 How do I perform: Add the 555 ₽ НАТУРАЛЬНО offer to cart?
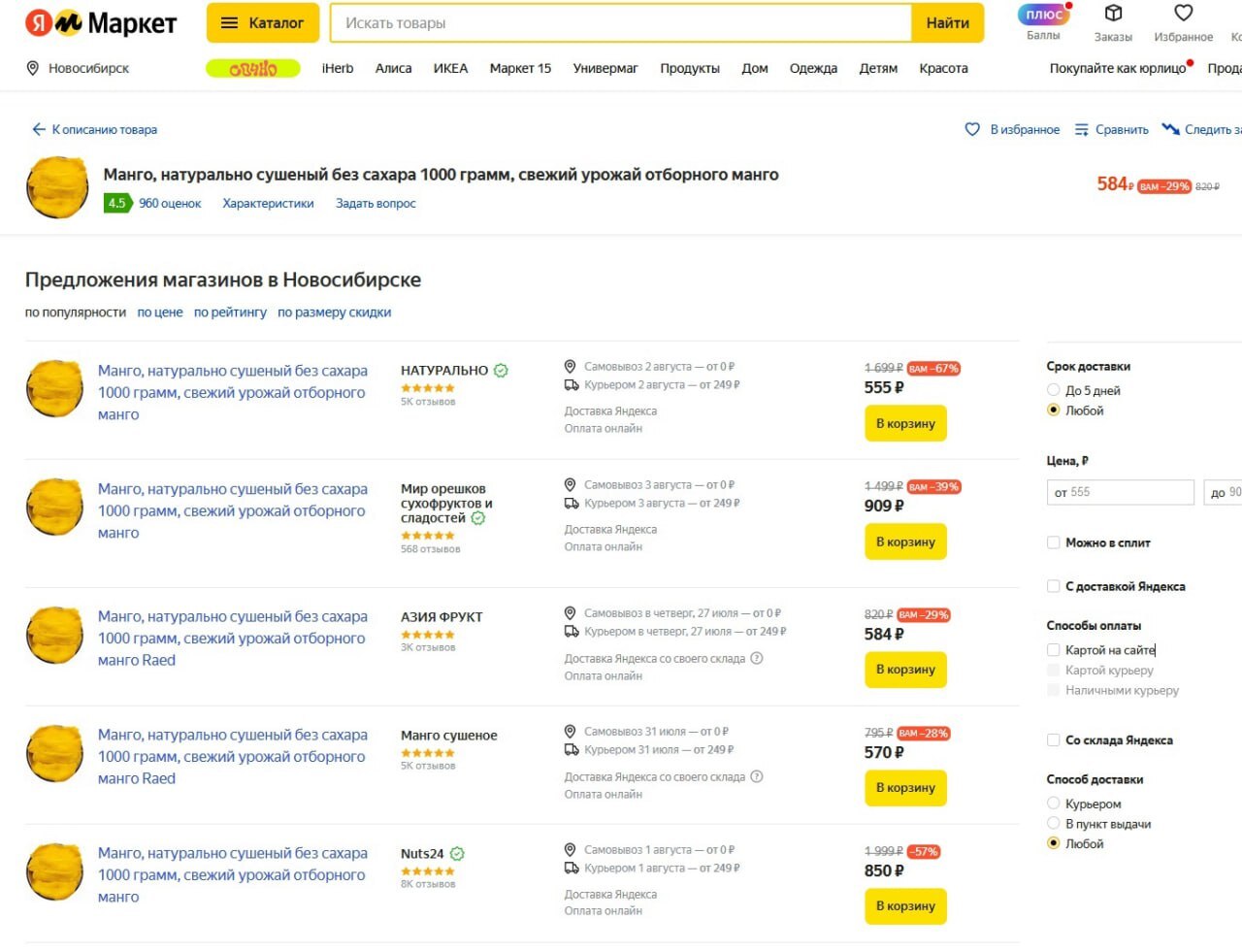point(904,424)
